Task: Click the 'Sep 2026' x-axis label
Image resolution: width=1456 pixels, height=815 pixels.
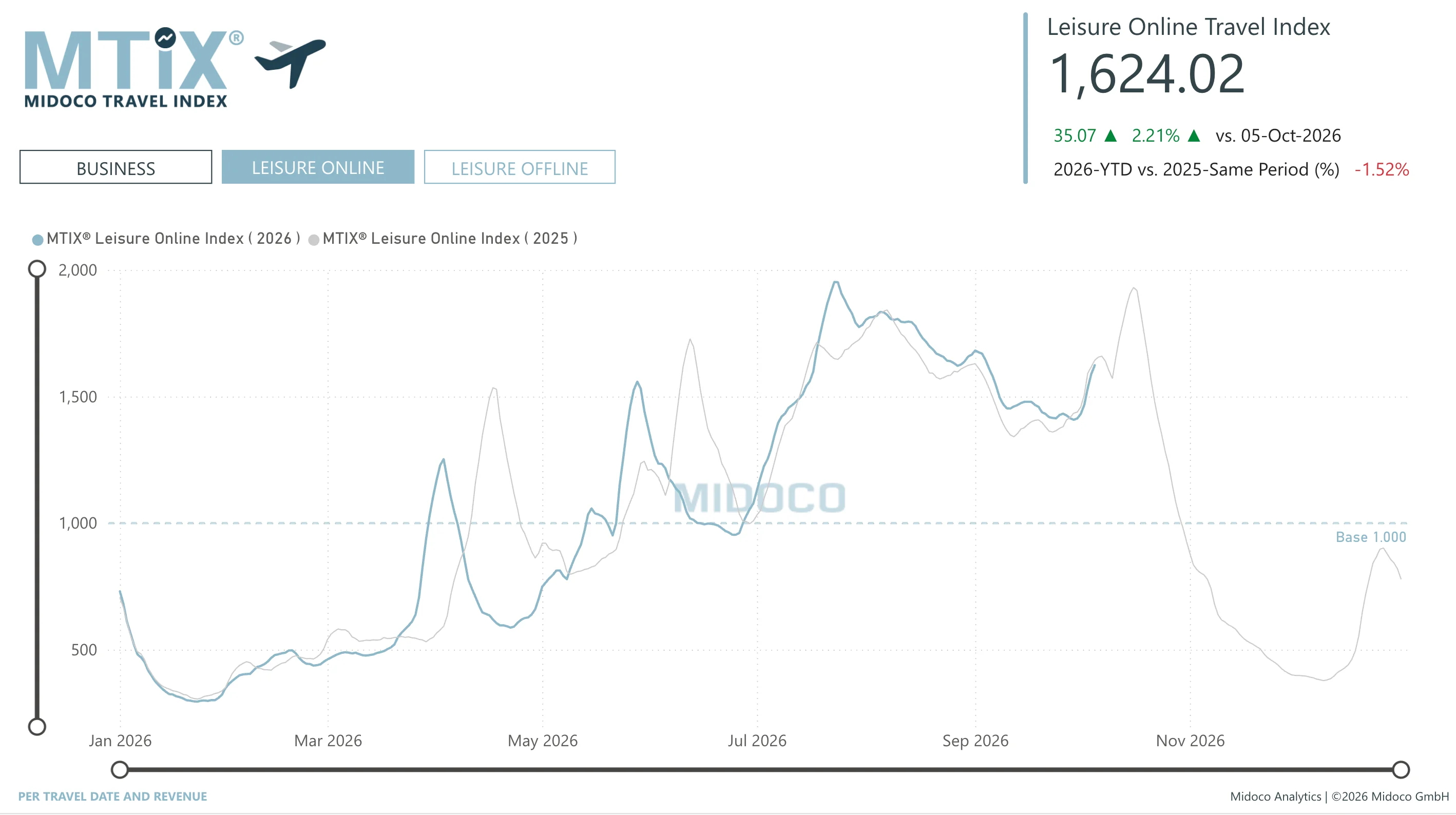Action: click(975, 741)
